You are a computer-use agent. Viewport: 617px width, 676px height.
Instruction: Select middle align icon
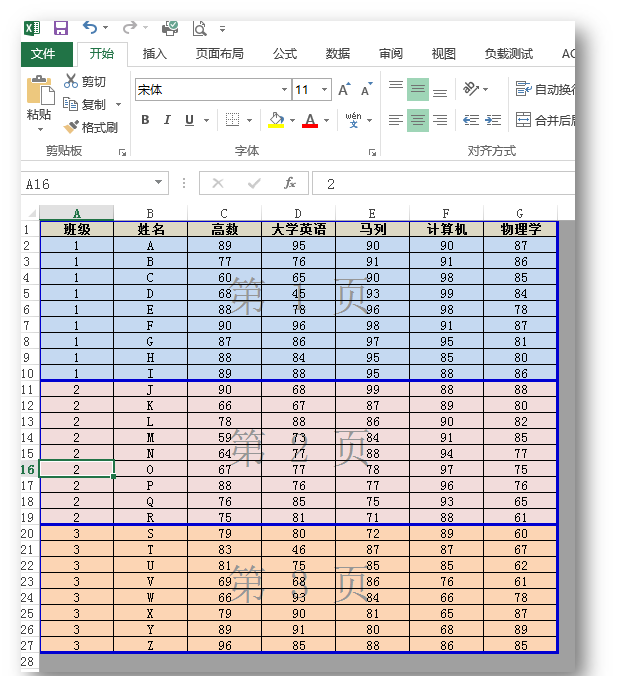[418, 89]
